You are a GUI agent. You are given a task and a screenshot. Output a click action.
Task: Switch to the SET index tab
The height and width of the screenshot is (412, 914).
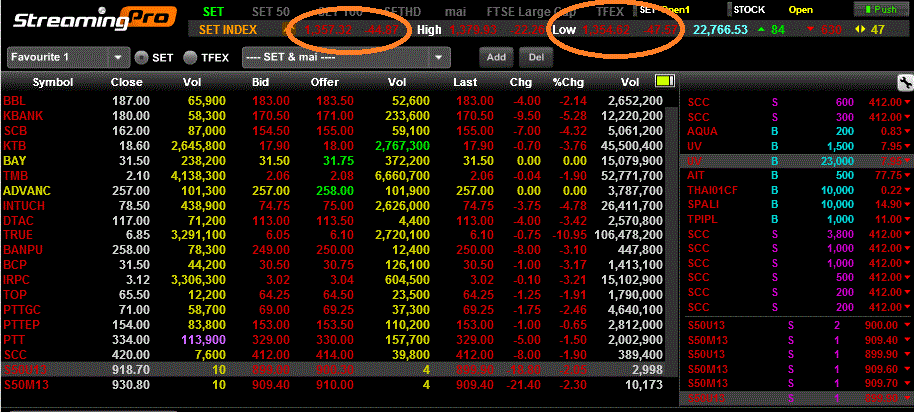click(213, 11)
